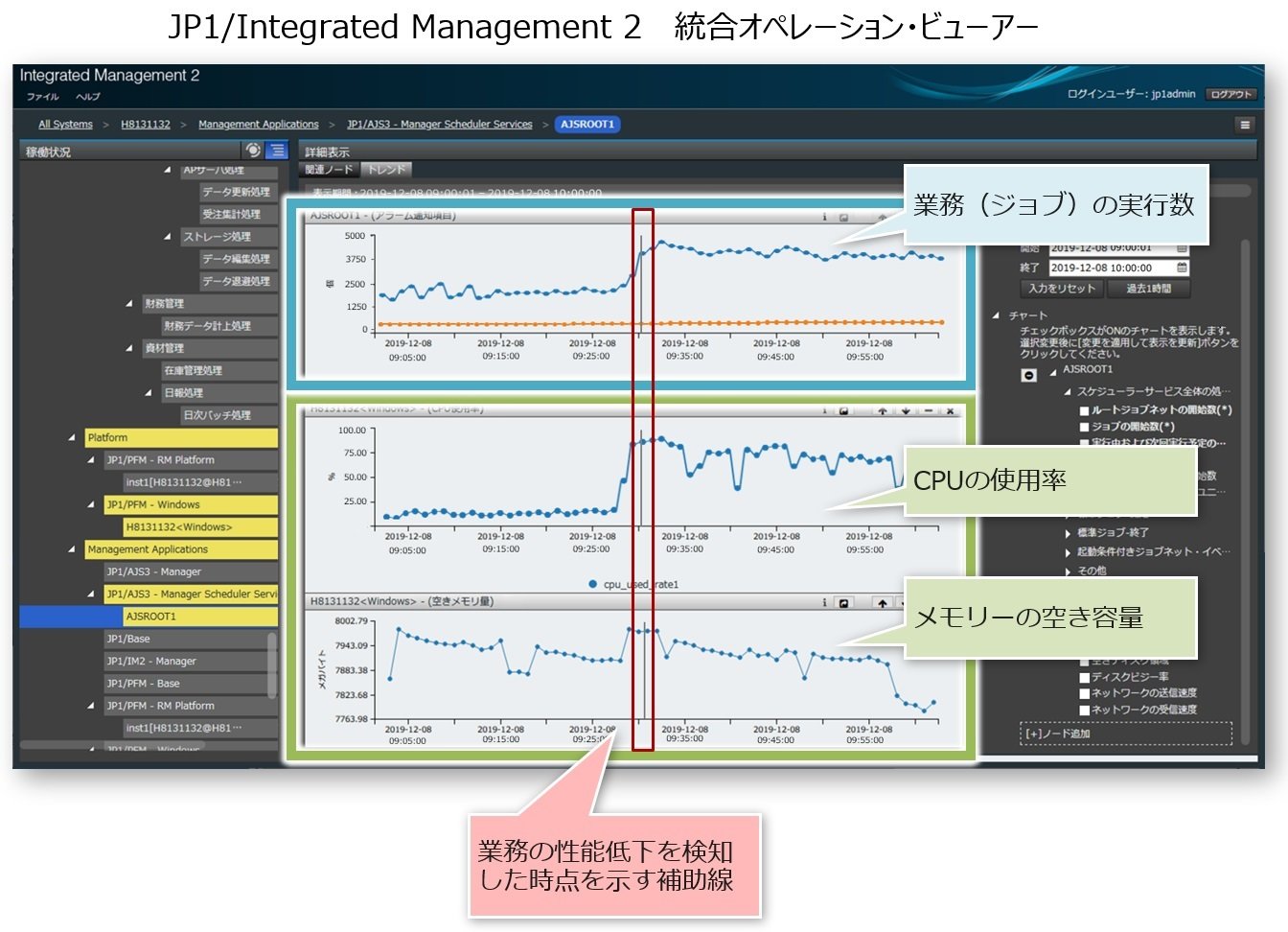Toggle the AJSROOT1 chart selection checkbox
The image size is (1288, 932).
pyautogui.click(x=1027, y=374)
